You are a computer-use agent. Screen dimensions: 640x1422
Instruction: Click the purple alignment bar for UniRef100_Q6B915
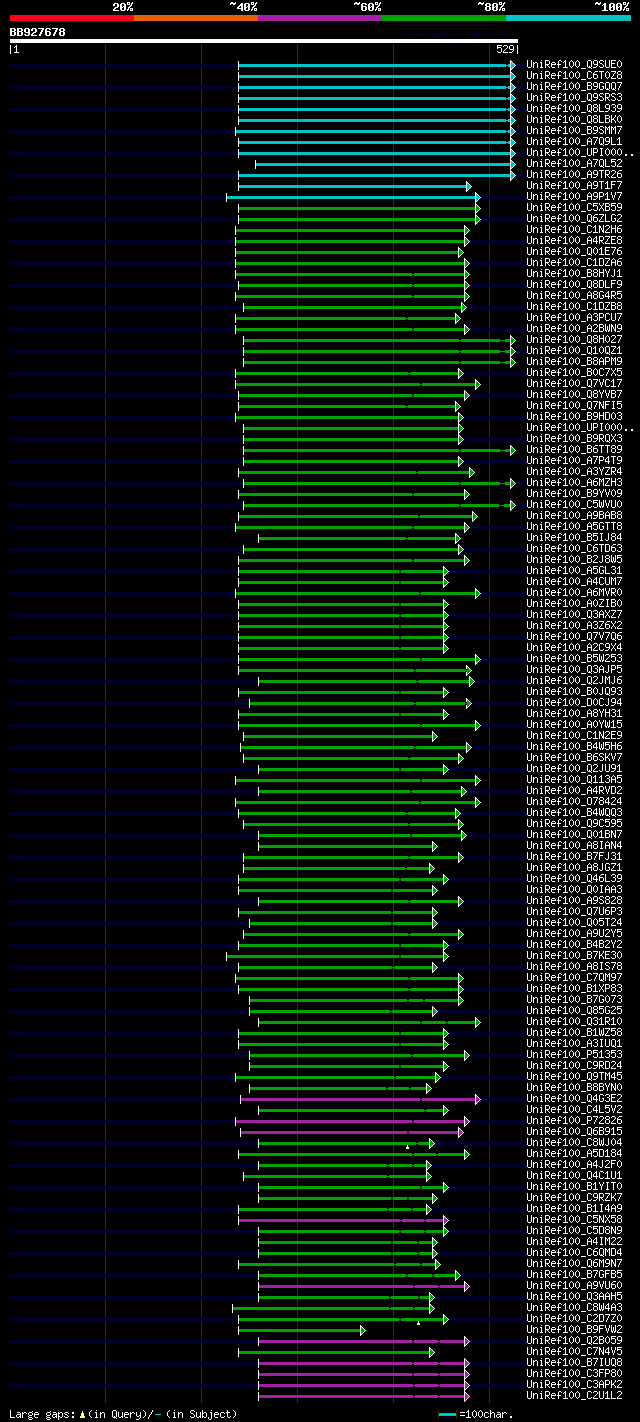click(352, 1132)
